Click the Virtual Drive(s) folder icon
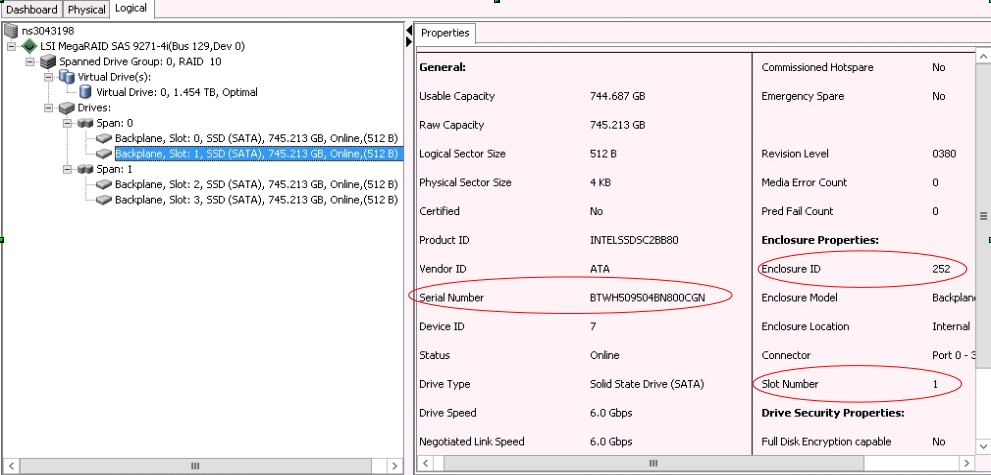Screen dimensions: 991x475 click(66, 77)
